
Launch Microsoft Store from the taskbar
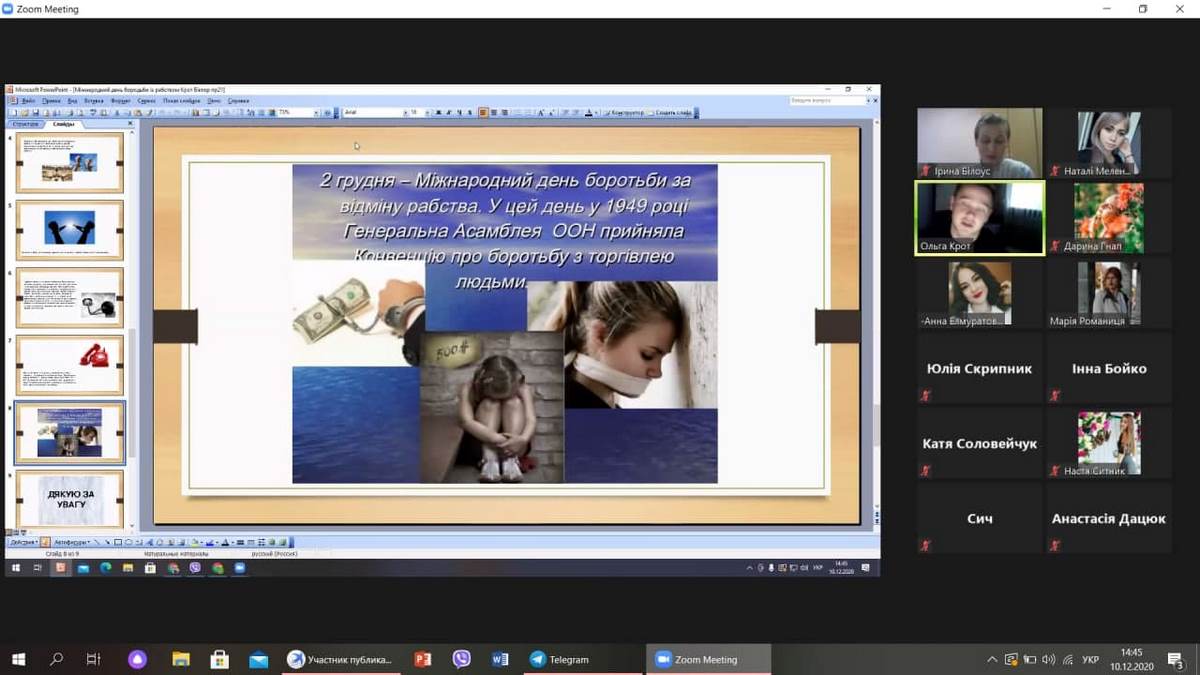[x=220, y=659]
